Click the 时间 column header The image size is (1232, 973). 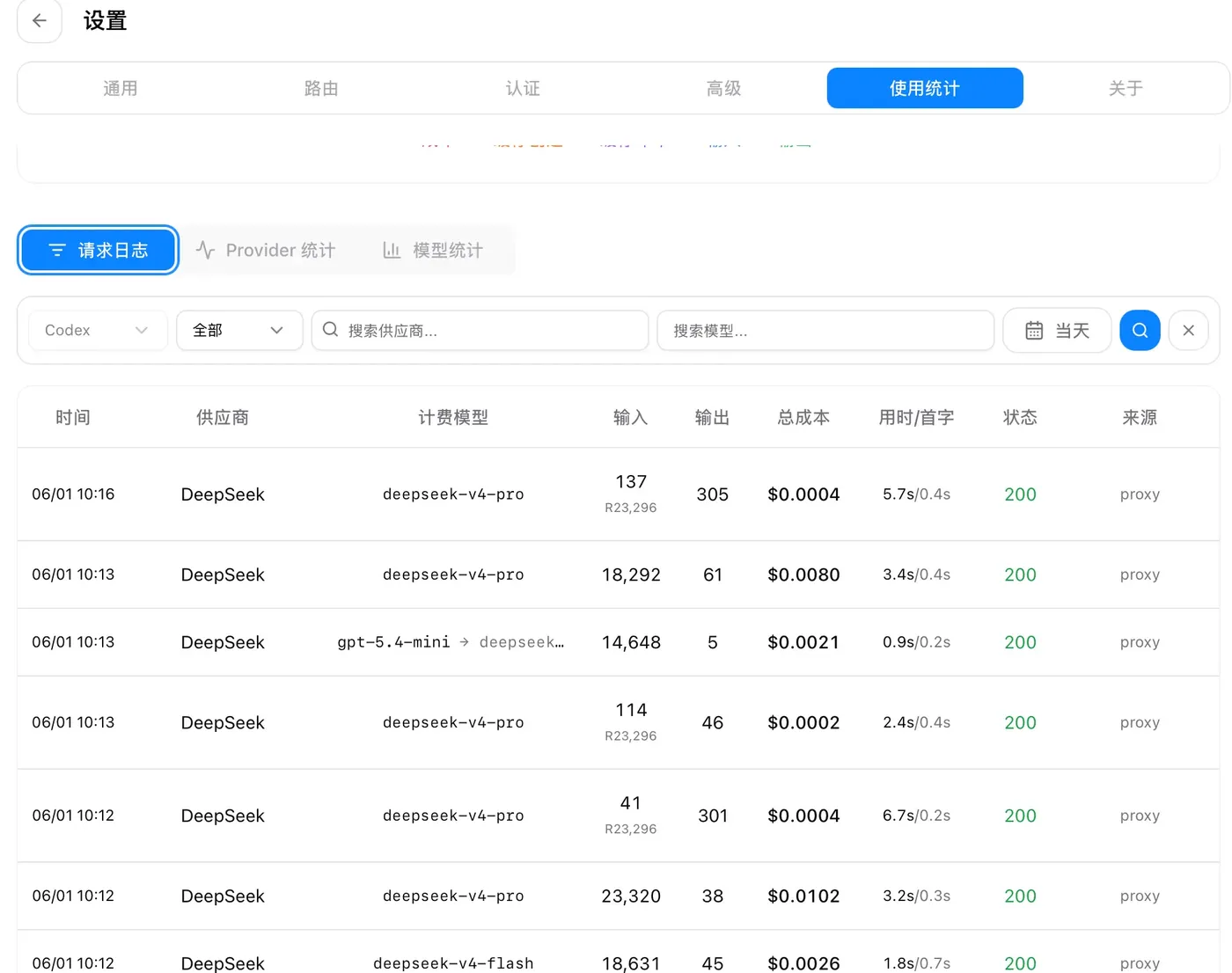(x=73, y=418)
